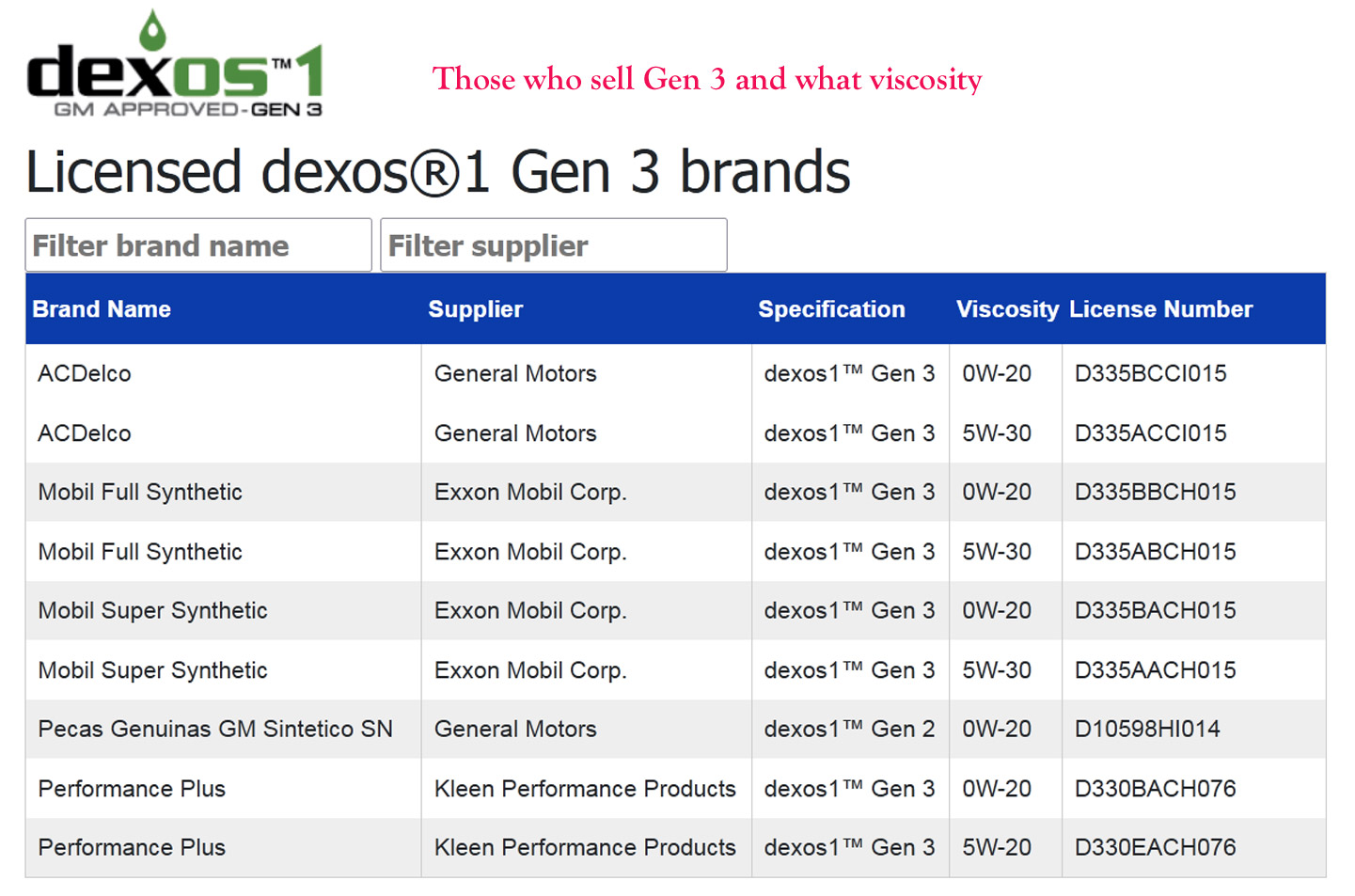Viewport: 1355px width, 896px height.
Task: Click the 5W-20 viscosity cell
Action: [997, 847]
